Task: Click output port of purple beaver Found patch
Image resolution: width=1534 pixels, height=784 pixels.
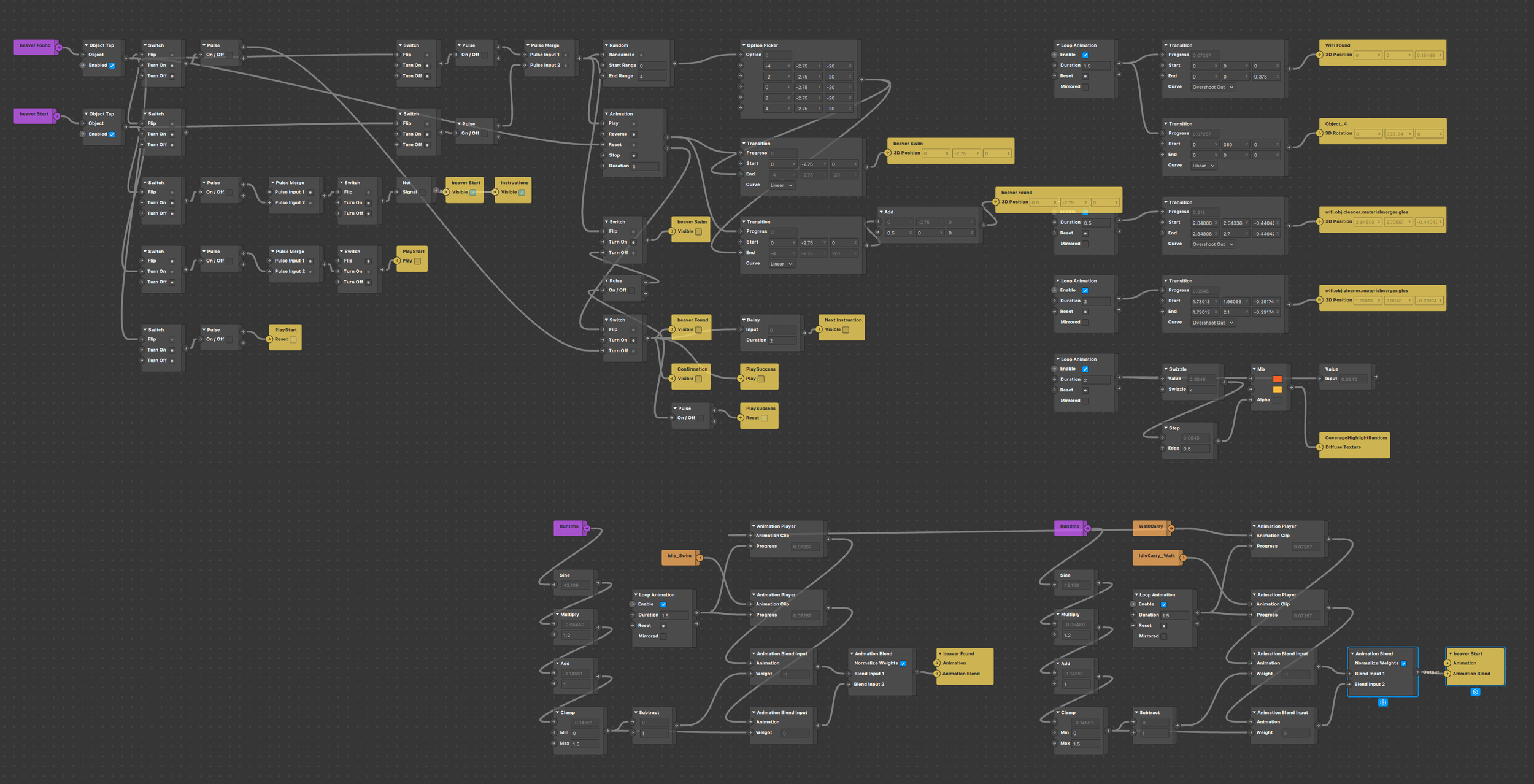Action: click(59, 47)
